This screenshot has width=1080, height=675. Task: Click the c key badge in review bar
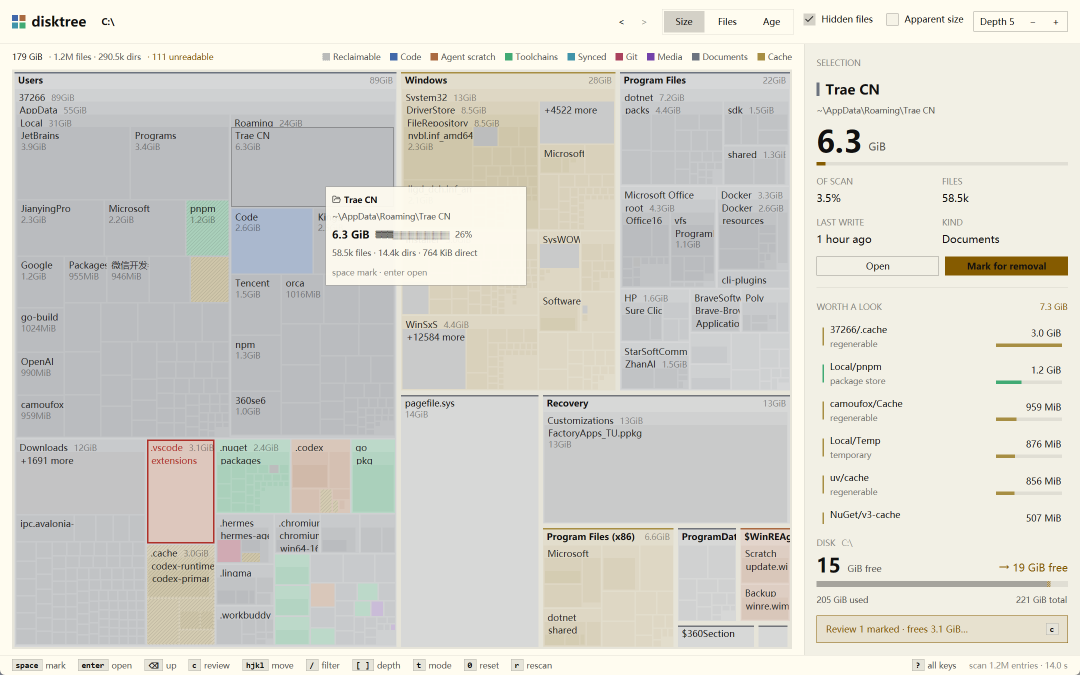1052,629
